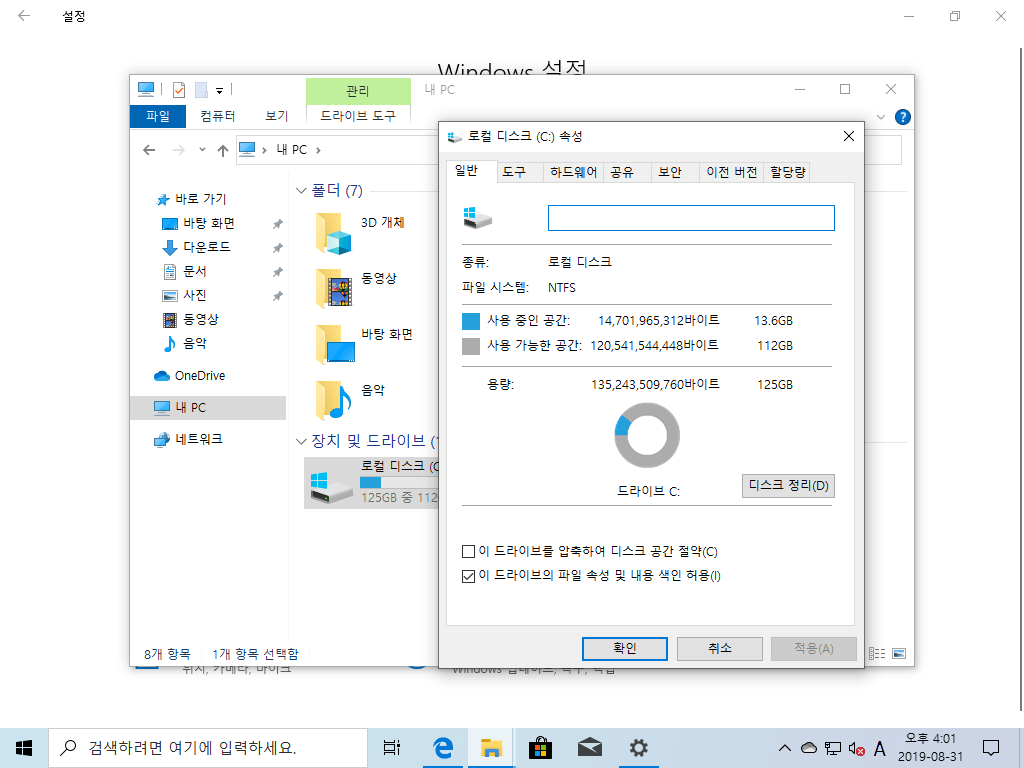Go up one folder level in Explorer
Viewport: 1024px width, 768px height.
tap(223, 150)
